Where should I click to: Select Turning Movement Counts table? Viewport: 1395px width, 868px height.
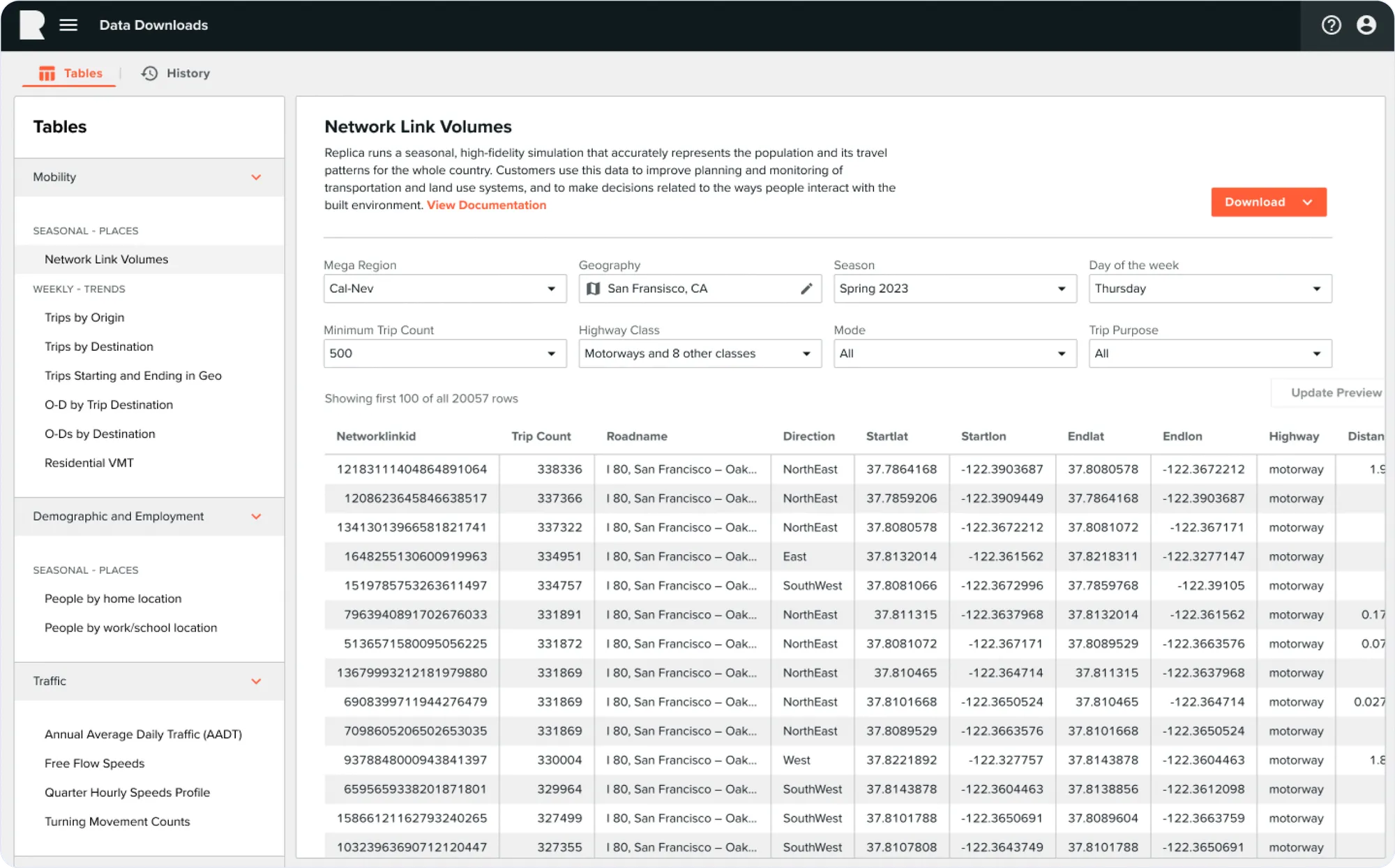click(117, 821)
